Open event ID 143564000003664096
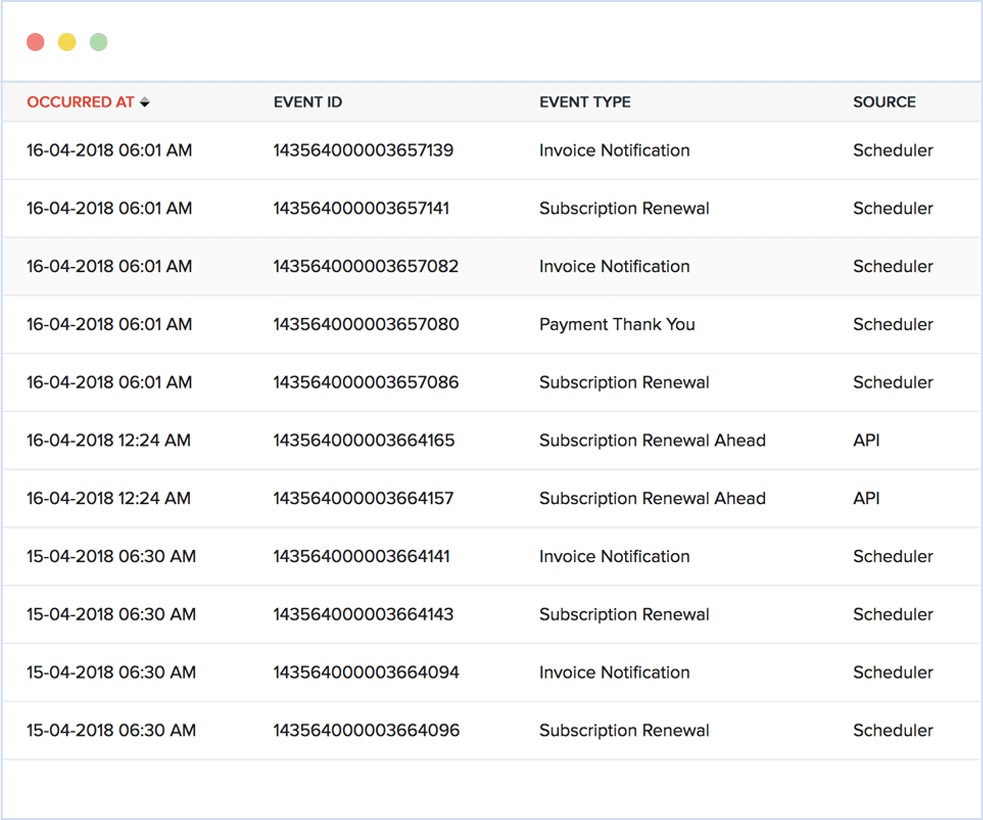This screenshot has width=983, height=820. [x=366, y=731]
